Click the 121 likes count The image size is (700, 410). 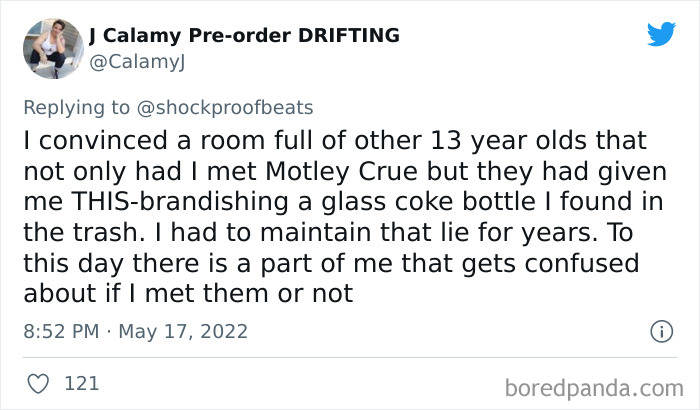(81, 382)
